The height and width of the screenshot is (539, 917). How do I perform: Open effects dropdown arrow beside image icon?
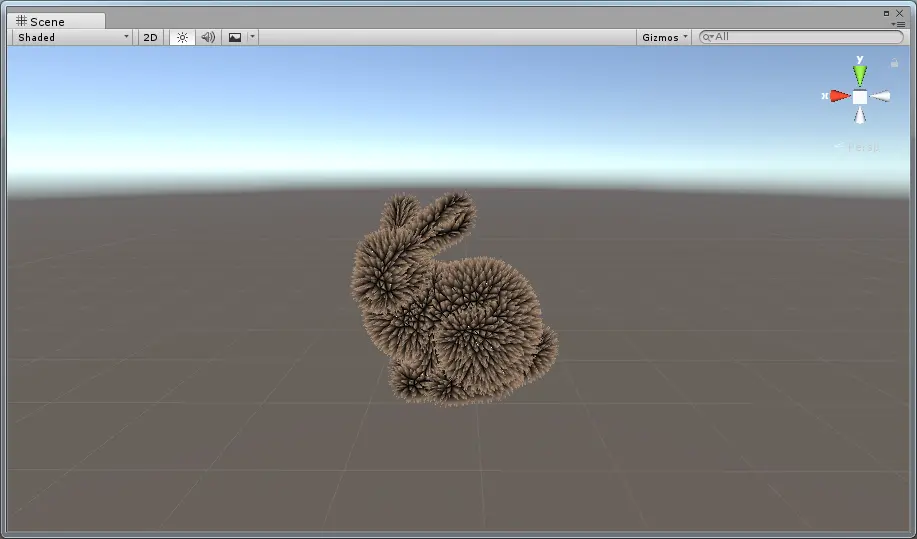pos(252,37)
